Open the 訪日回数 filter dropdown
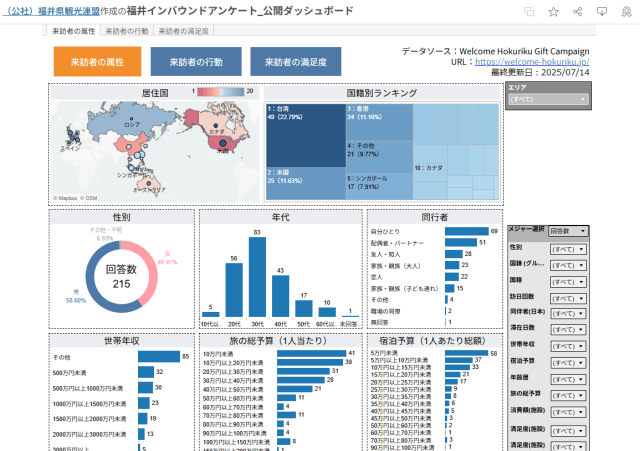This screenshot has height=451, width=640. (x=568, y=296)
